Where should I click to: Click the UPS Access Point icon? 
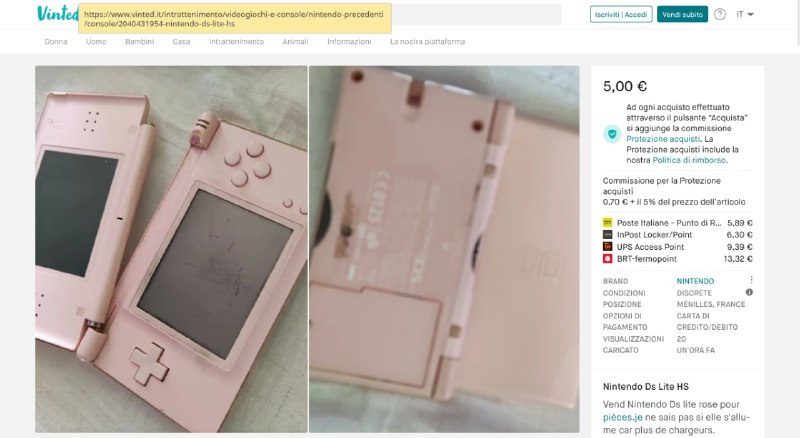point(607,247)
